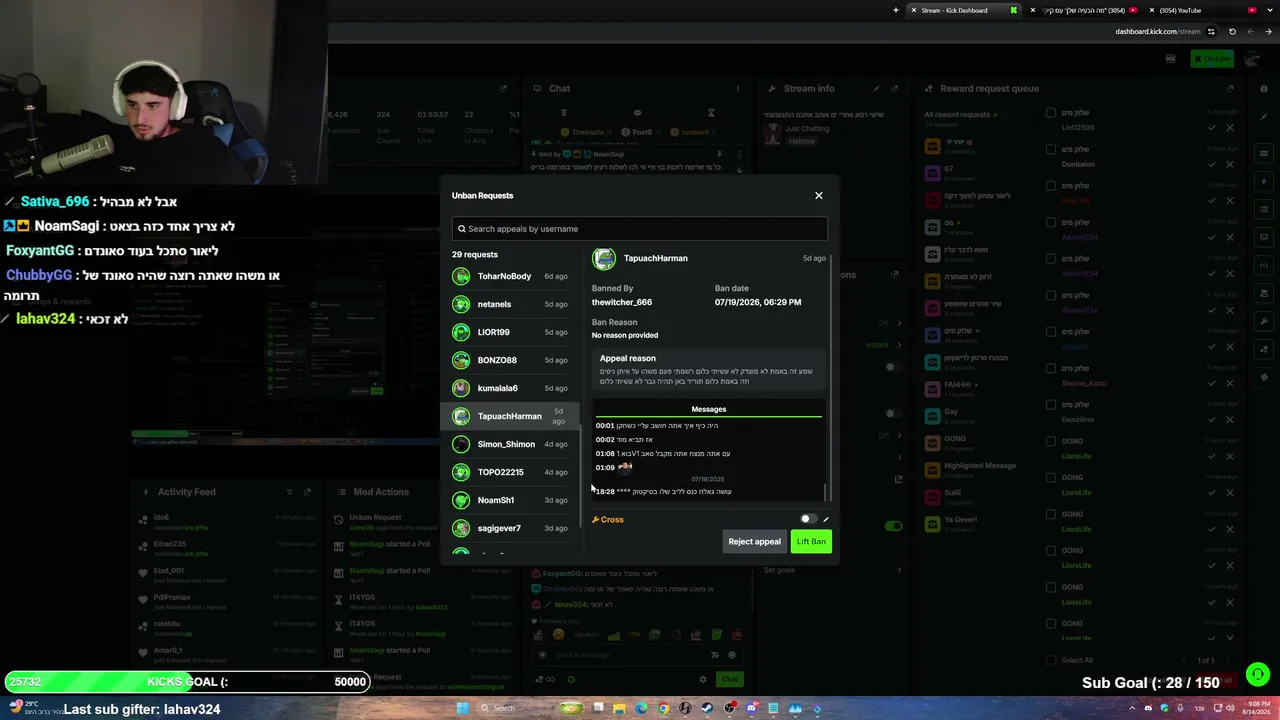
Task: Reload the page
Action: [x=1232, y=31]
